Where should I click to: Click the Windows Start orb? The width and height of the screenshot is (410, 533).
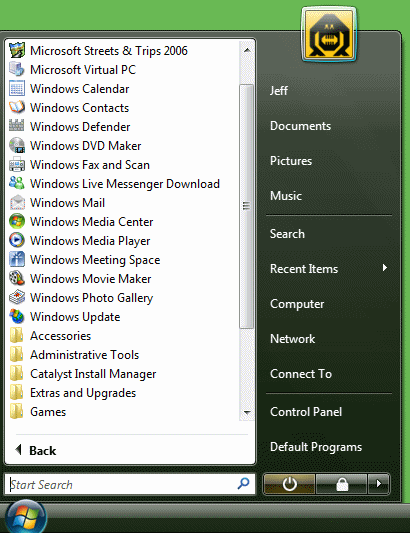click(26, 517)
